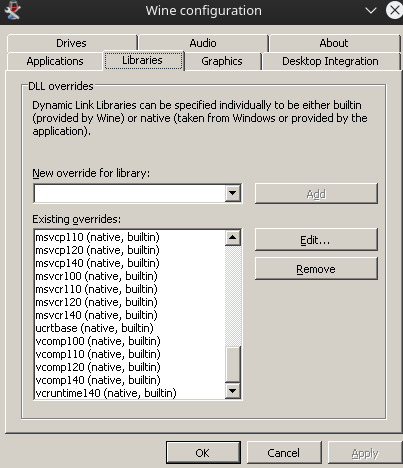Viewport: 403px width, 468px height.
Task: Click the scrollbar track above the thumb
Action: (233, 296)
